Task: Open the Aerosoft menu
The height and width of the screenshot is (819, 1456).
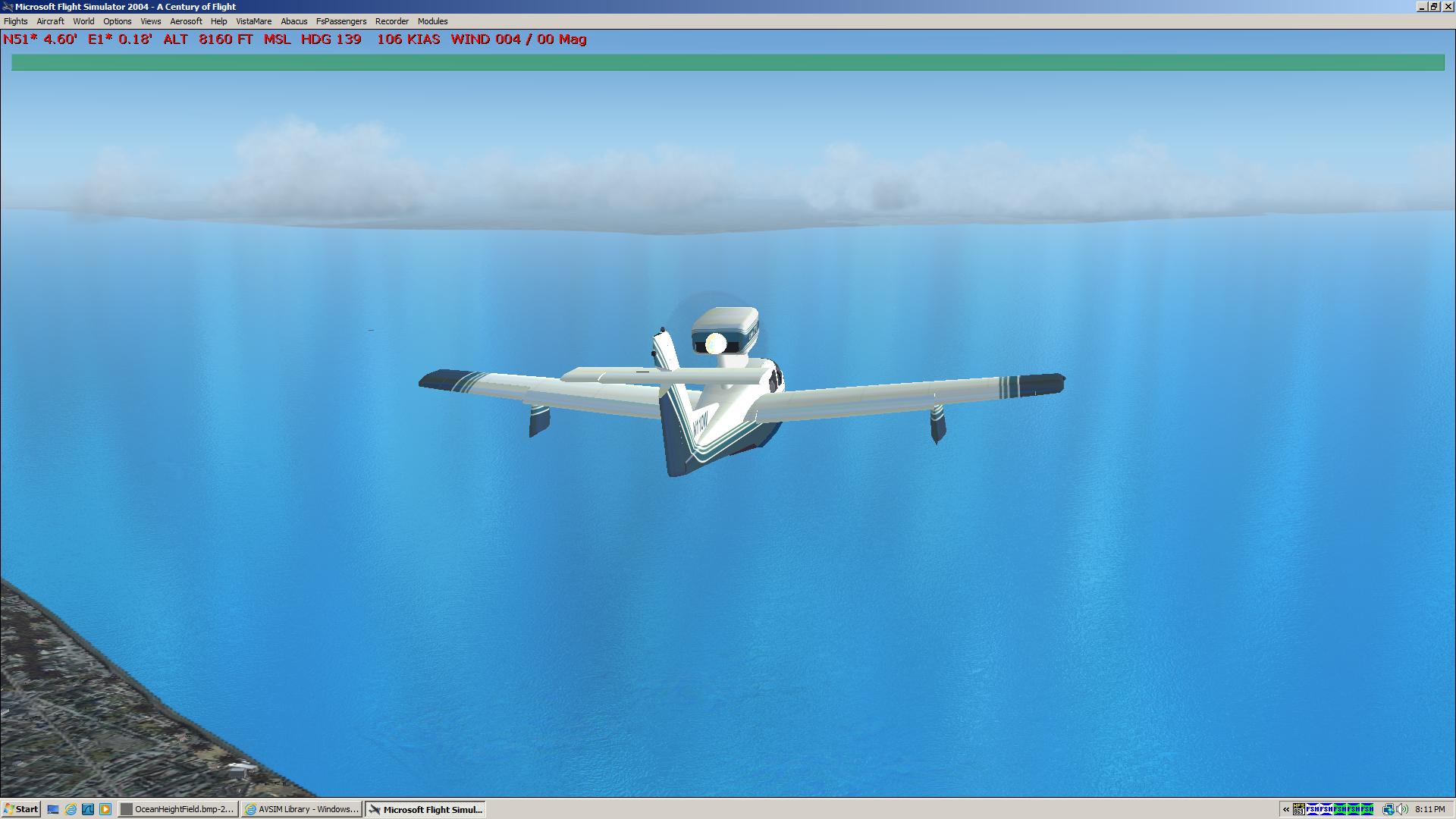Action: 186,21
